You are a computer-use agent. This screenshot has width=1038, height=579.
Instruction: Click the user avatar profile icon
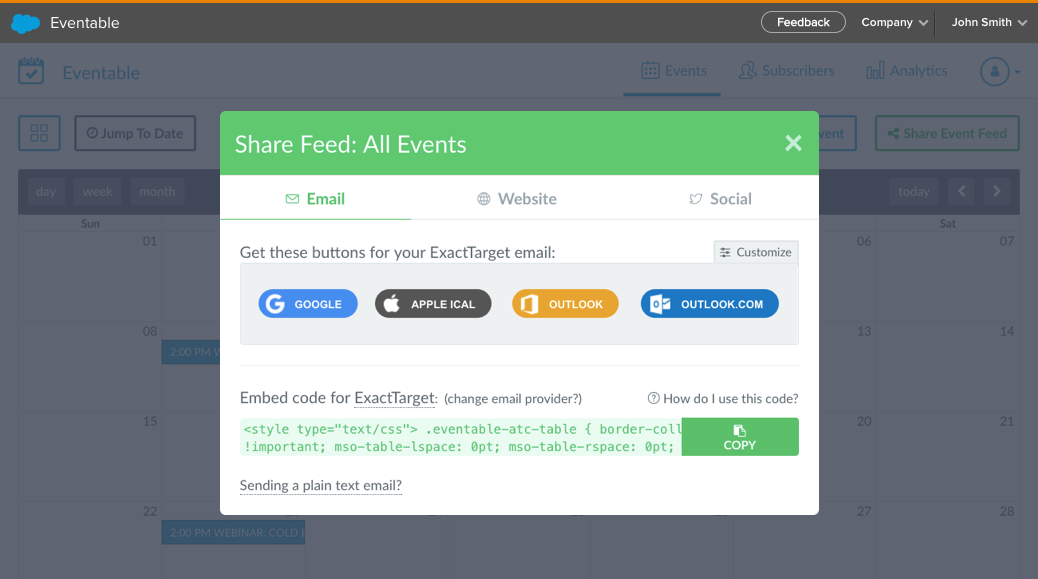[x=994, y=71]
